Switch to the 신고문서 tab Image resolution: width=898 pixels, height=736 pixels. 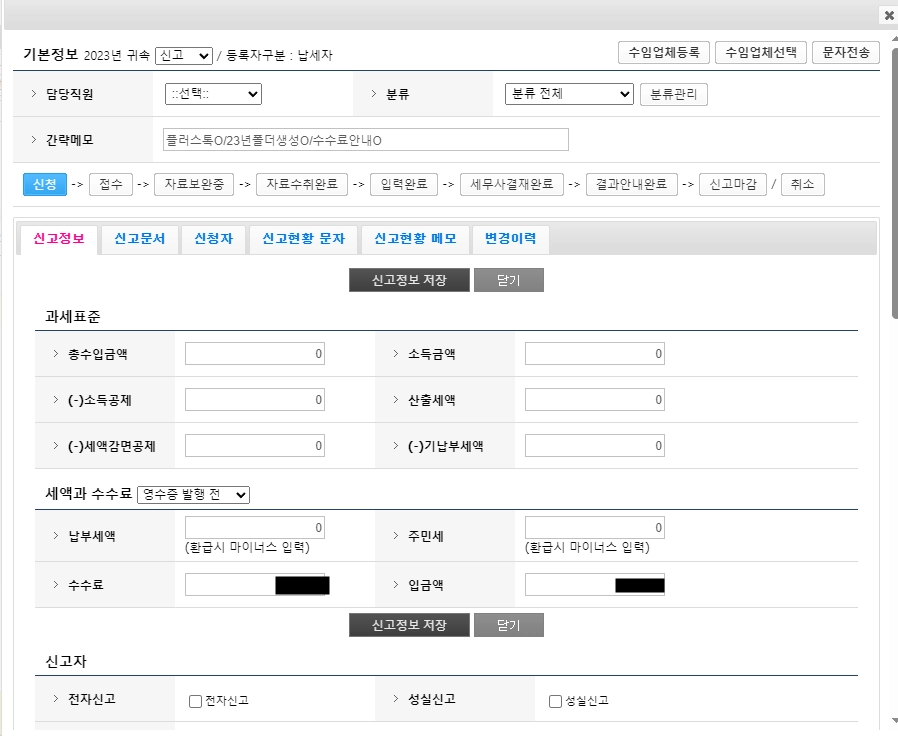[139, 239]
